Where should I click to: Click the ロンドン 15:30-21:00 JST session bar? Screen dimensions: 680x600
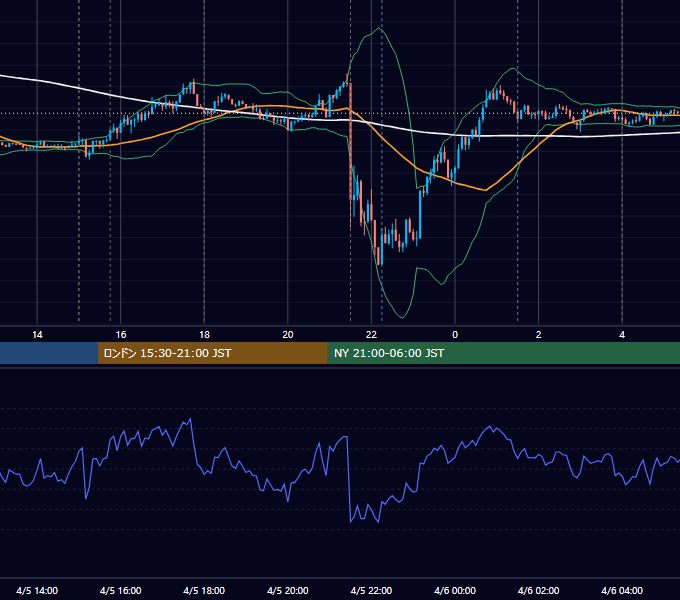click(212, 353)
